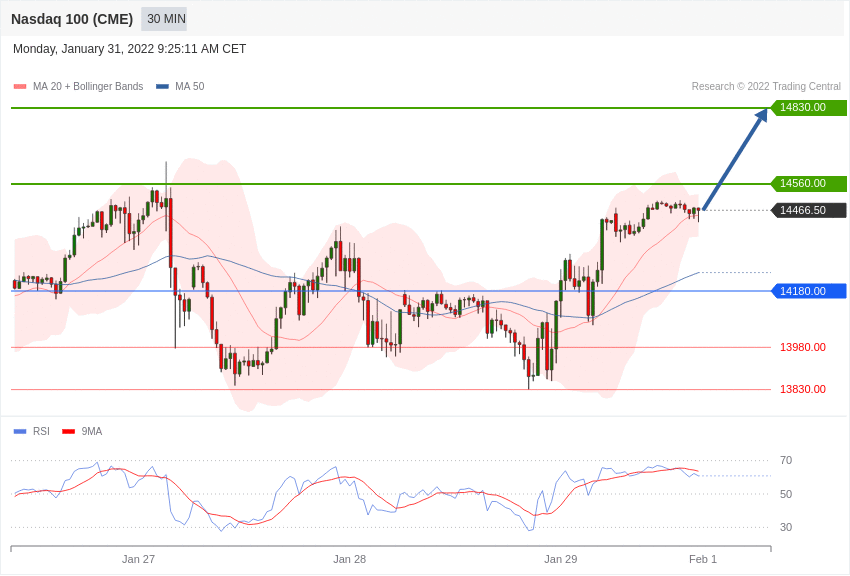Click the 13980.00 support level label
The image size is (850, 576).
pos(803,347)
